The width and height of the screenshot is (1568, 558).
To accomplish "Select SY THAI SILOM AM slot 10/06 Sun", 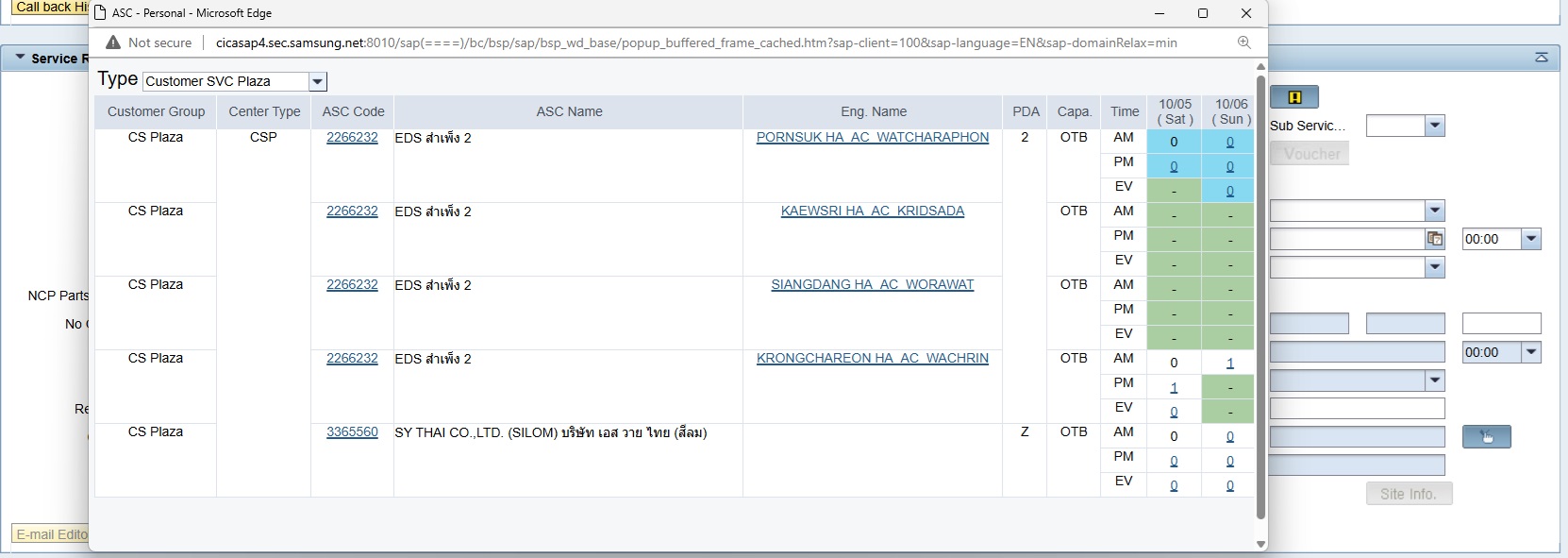I will pos(1230,436).
